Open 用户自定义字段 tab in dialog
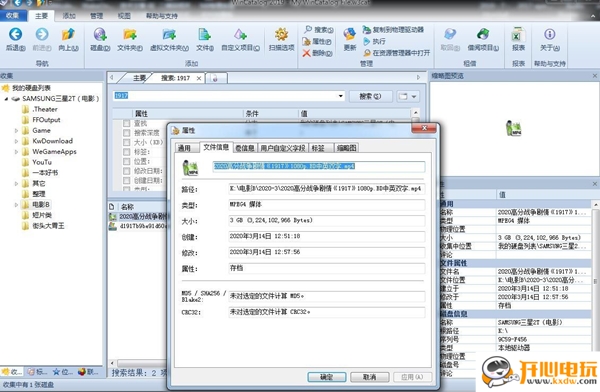The image size is (600, 392). (x=283, y=148)
